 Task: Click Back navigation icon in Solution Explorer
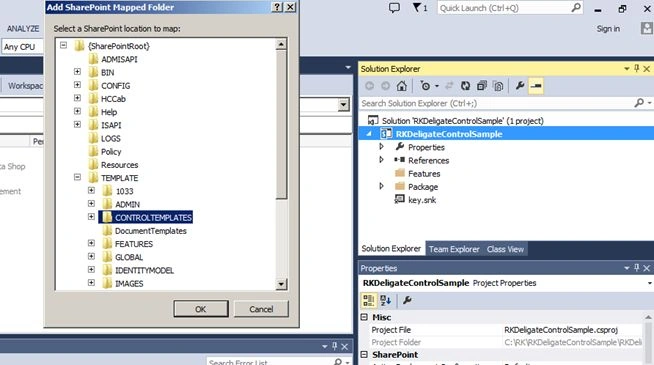(x=370, y=86)
